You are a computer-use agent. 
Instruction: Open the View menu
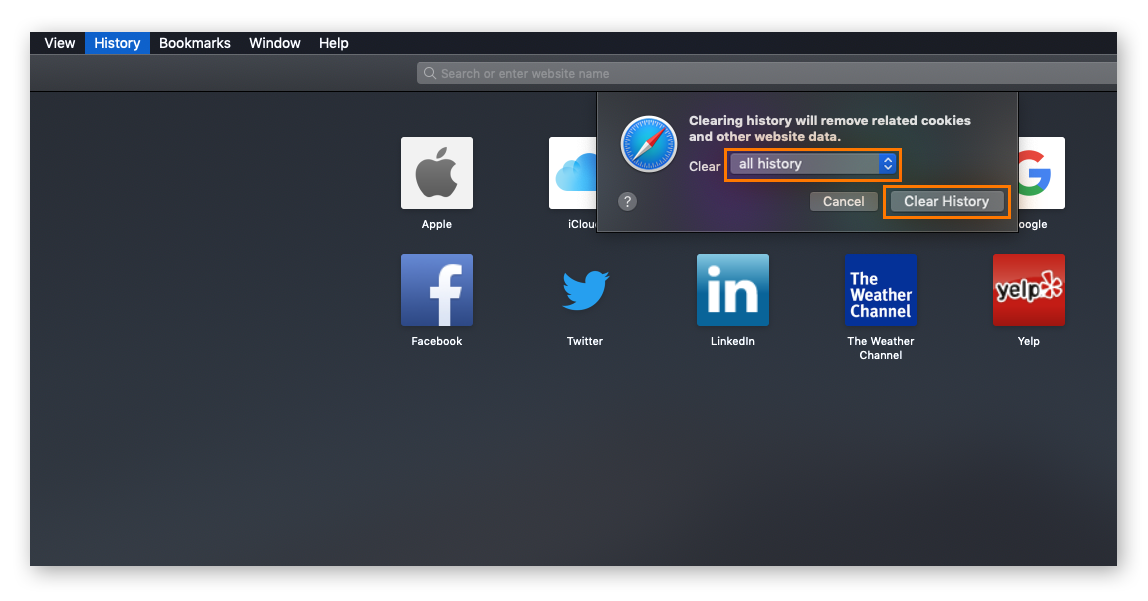click(x=59, y=43)
